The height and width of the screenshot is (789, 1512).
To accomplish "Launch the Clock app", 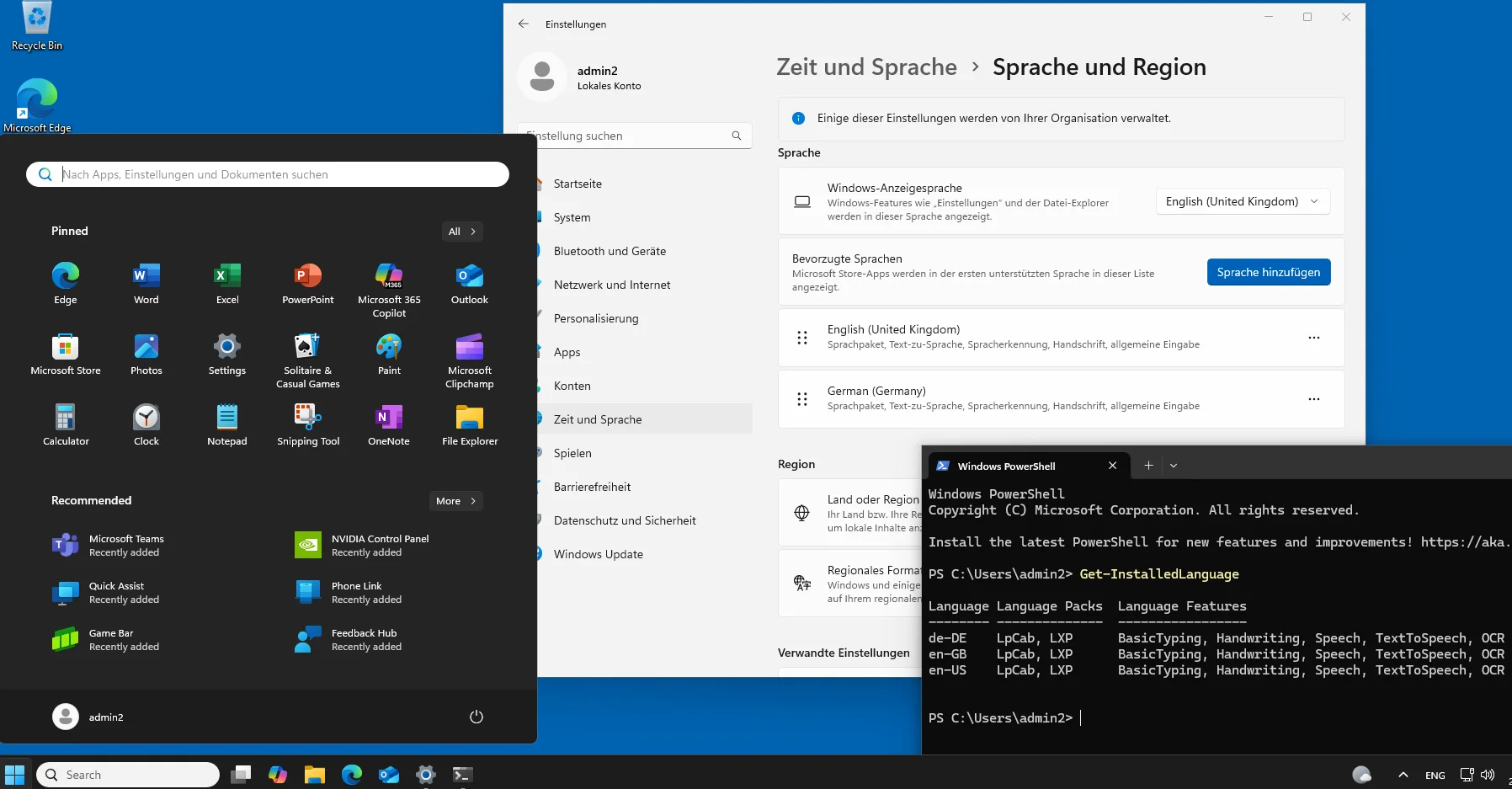I will (x=146, y=424).
